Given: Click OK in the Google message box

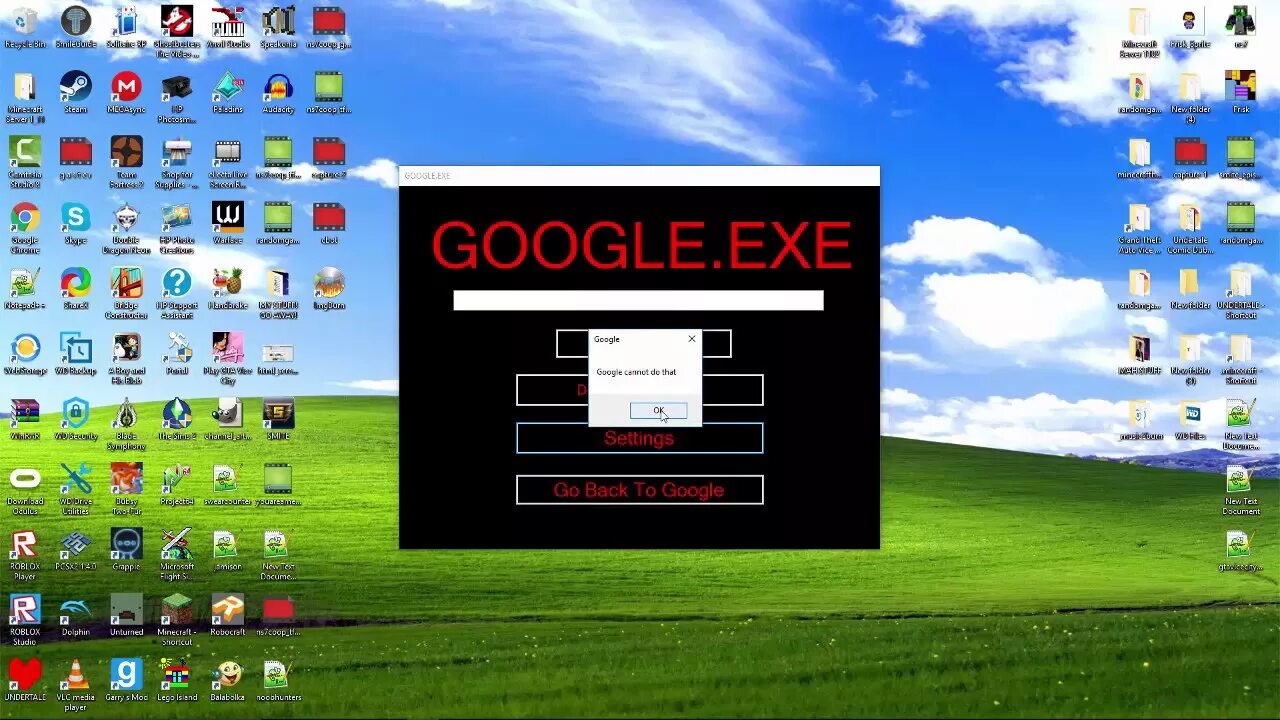Looking at the screenshot, I should click(658, 411).
